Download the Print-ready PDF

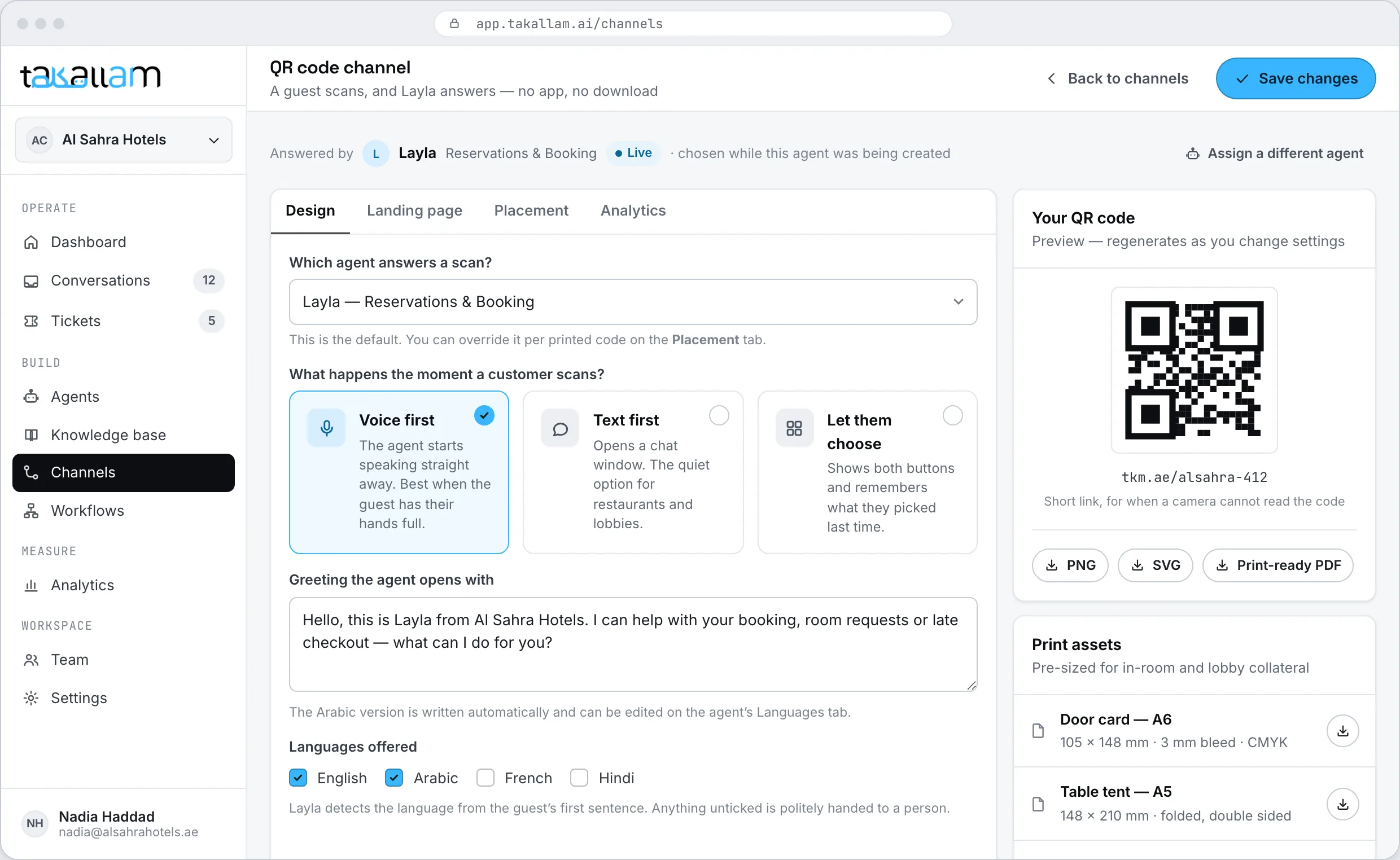[x=1277, y=565]
